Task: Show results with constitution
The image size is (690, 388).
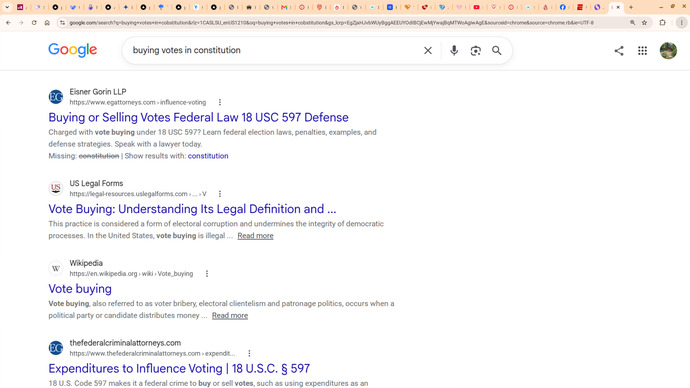Action: 208,156
